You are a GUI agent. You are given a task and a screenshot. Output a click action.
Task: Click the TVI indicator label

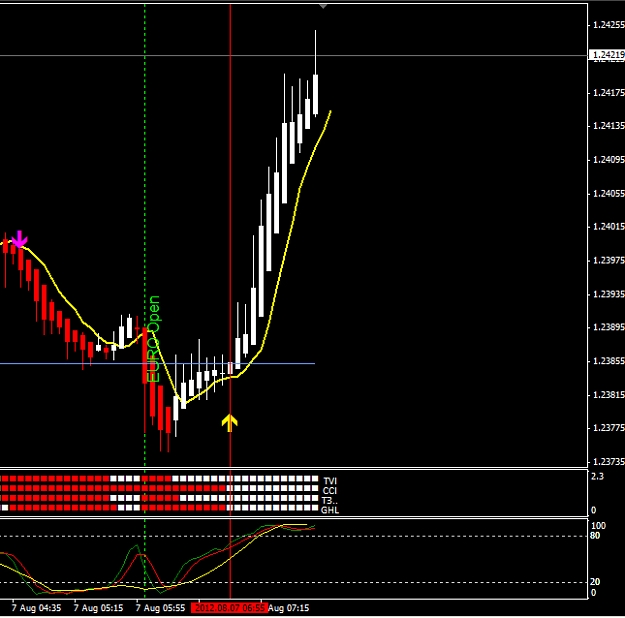click(x=330, y=481)
